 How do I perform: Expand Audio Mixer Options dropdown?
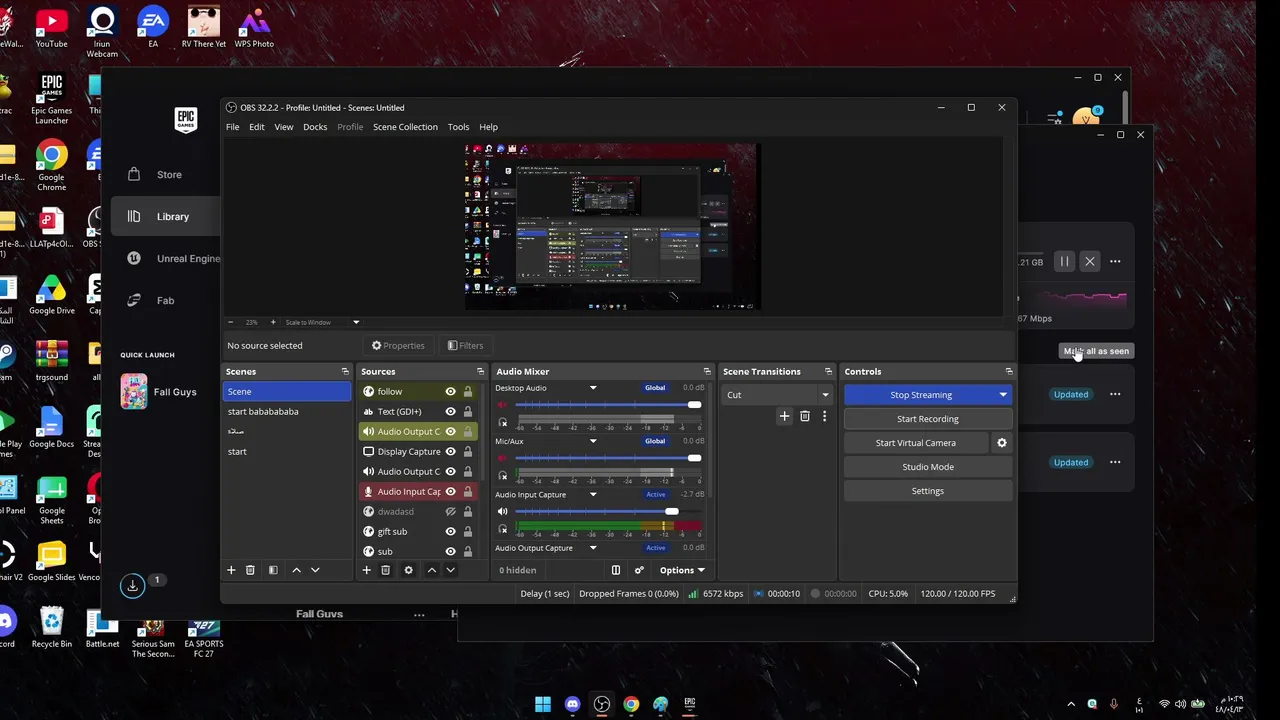pos(682,570)
